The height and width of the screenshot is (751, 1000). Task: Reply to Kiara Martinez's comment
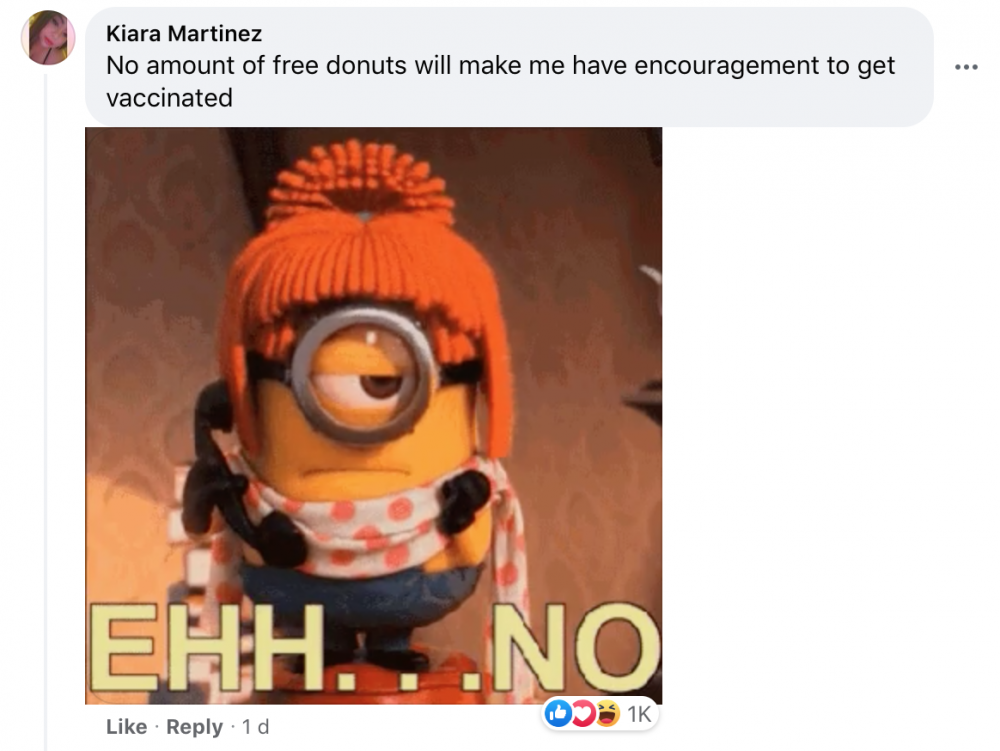[x=195, y=727]
